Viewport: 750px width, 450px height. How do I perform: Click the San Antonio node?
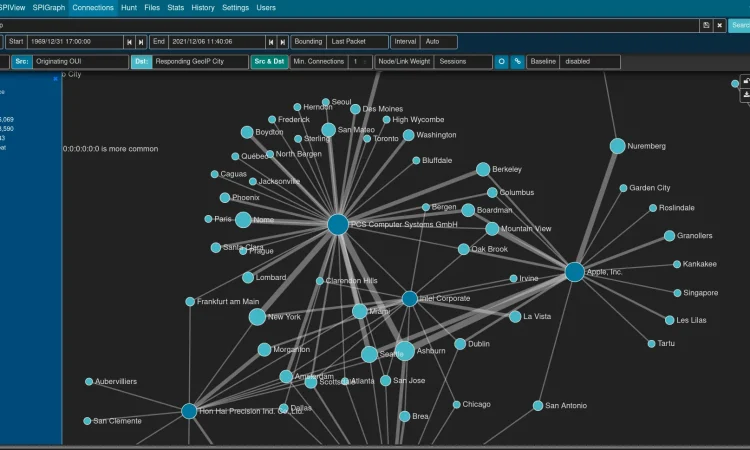(x=538, y=406)
